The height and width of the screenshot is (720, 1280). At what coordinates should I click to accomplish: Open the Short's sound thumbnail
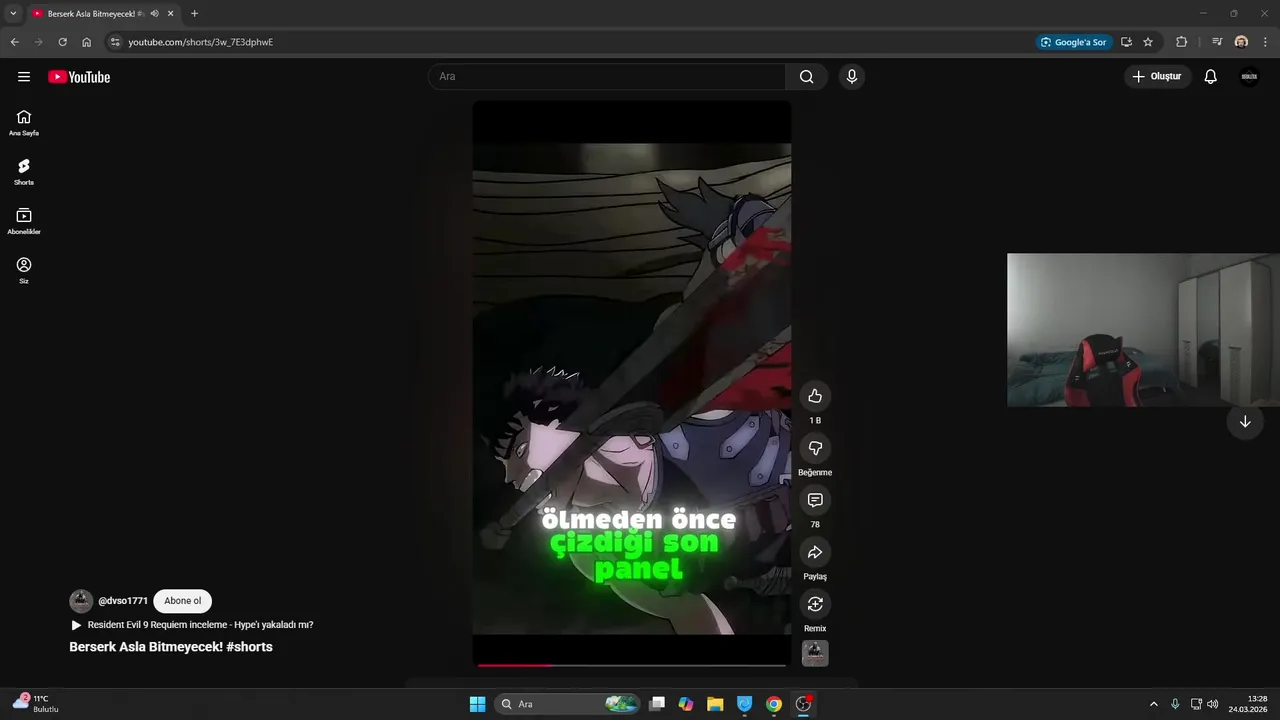[x=815, y=653]
